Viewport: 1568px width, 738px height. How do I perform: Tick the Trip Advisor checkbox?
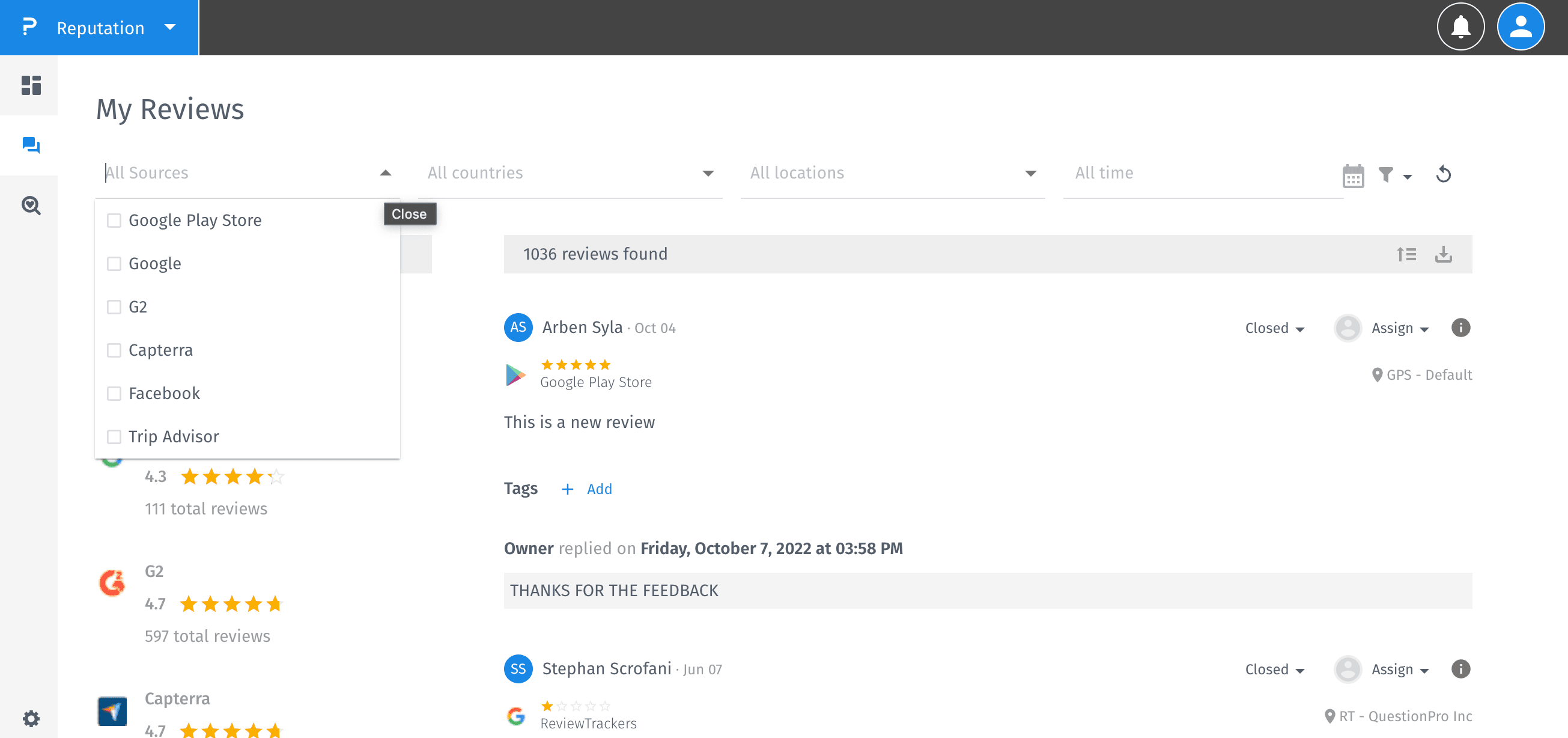[114, 436]
